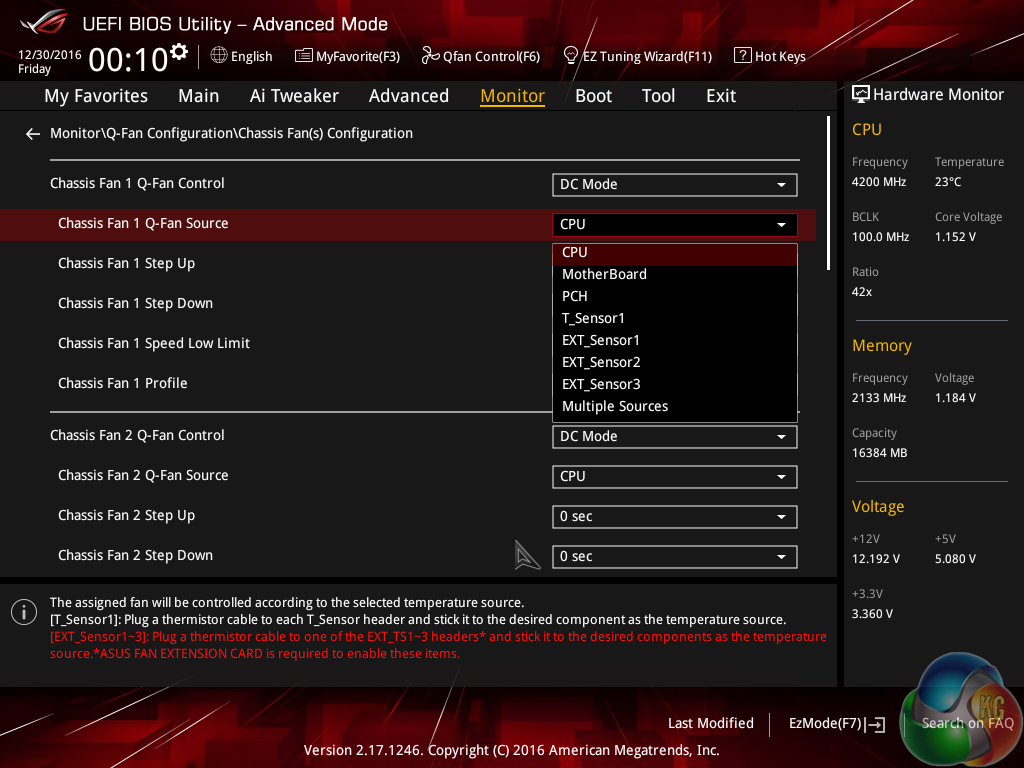Click the 12/30/2016 date display
Image resolution: width=1024 pixels, height=768 pixels.
click(50, 55)
